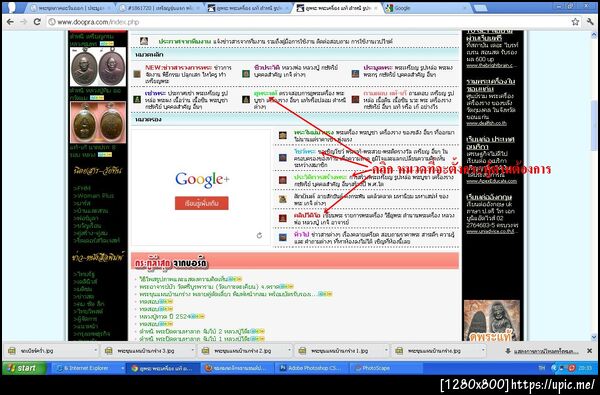Open the ชีวประวัติ category link
Screen dimensions: 600x395
(x=266, y=67)
